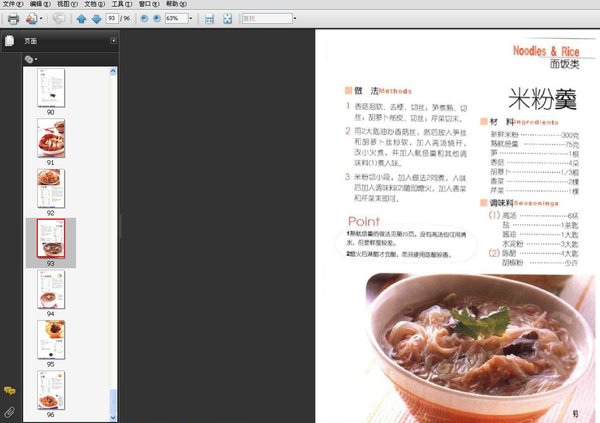
Task: Click the 米粉羹 recipe title in document
Action: pyautogui.click(x=543, y=99)
